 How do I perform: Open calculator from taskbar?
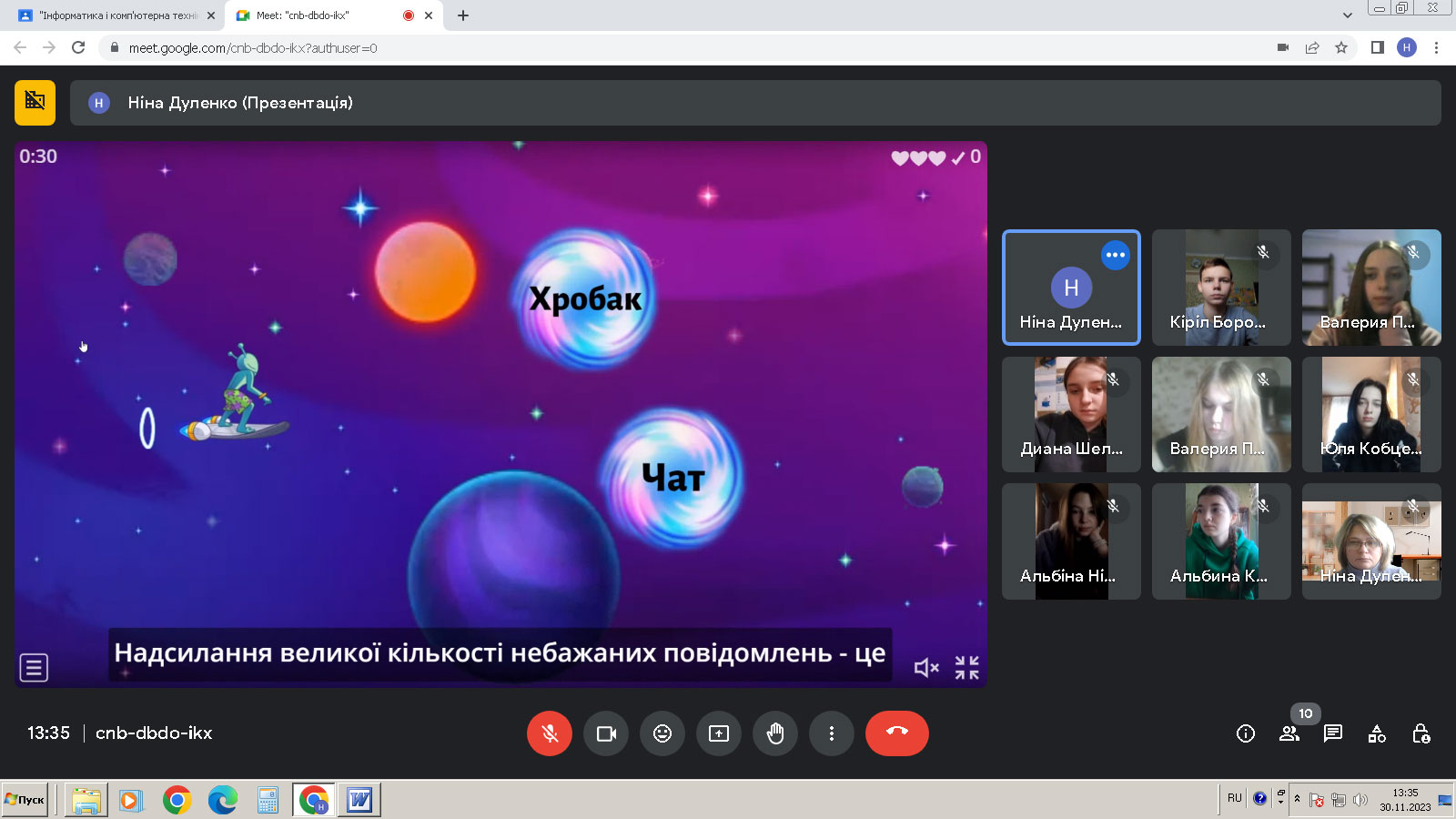[268, 800]
